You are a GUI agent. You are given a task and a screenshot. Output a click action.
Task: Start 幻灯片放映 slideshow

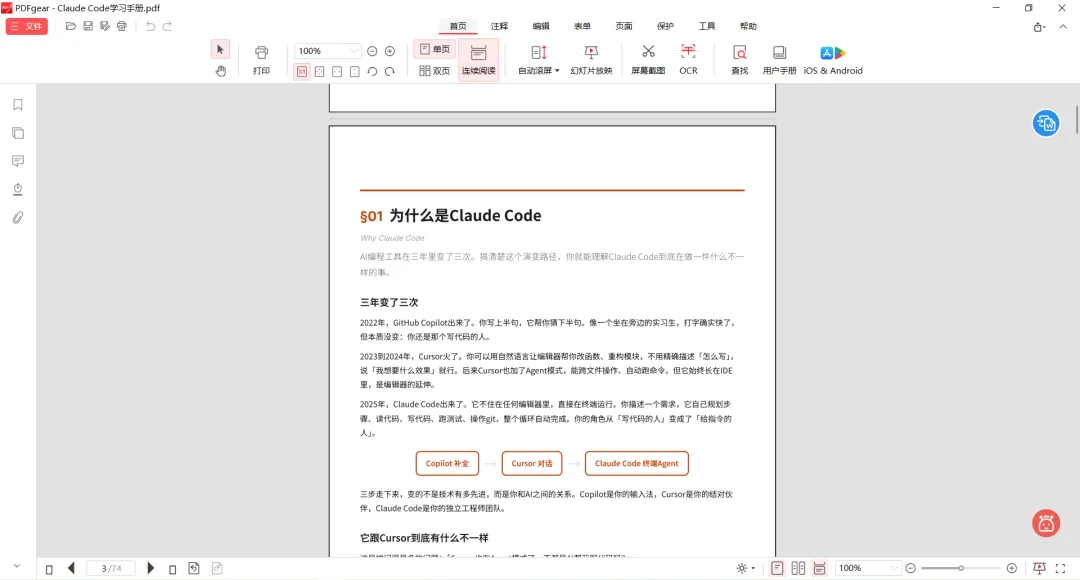pos(591,60)
